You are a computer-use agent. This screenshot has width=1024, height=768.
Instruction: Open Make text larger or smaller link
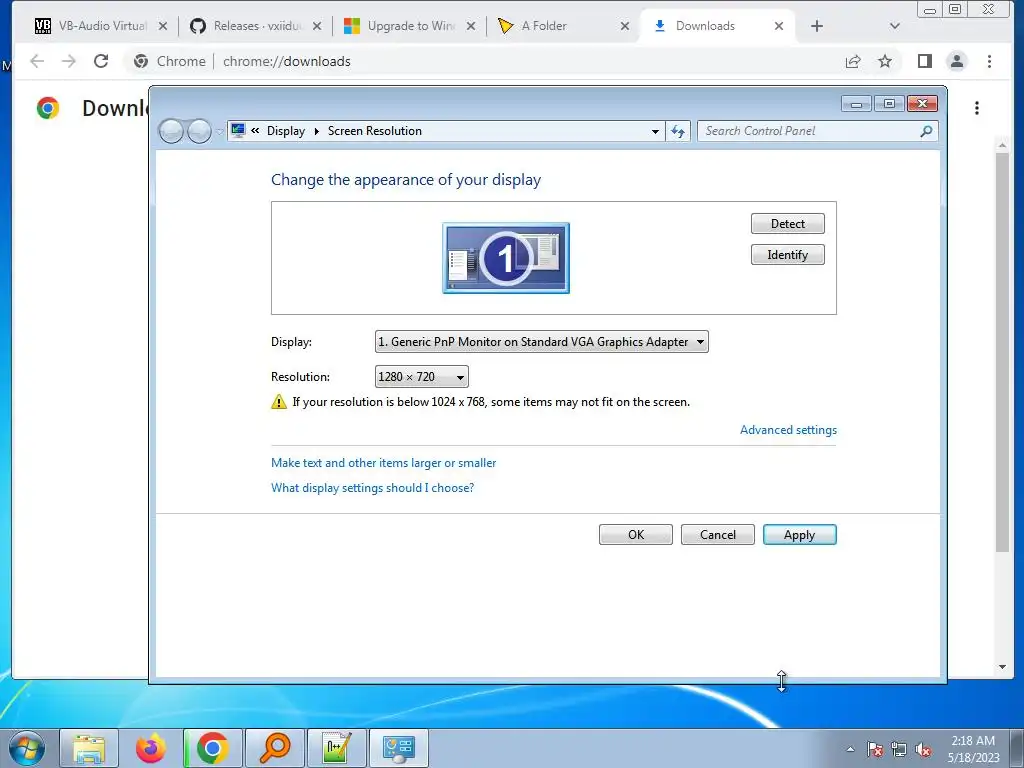pos(383,463)
